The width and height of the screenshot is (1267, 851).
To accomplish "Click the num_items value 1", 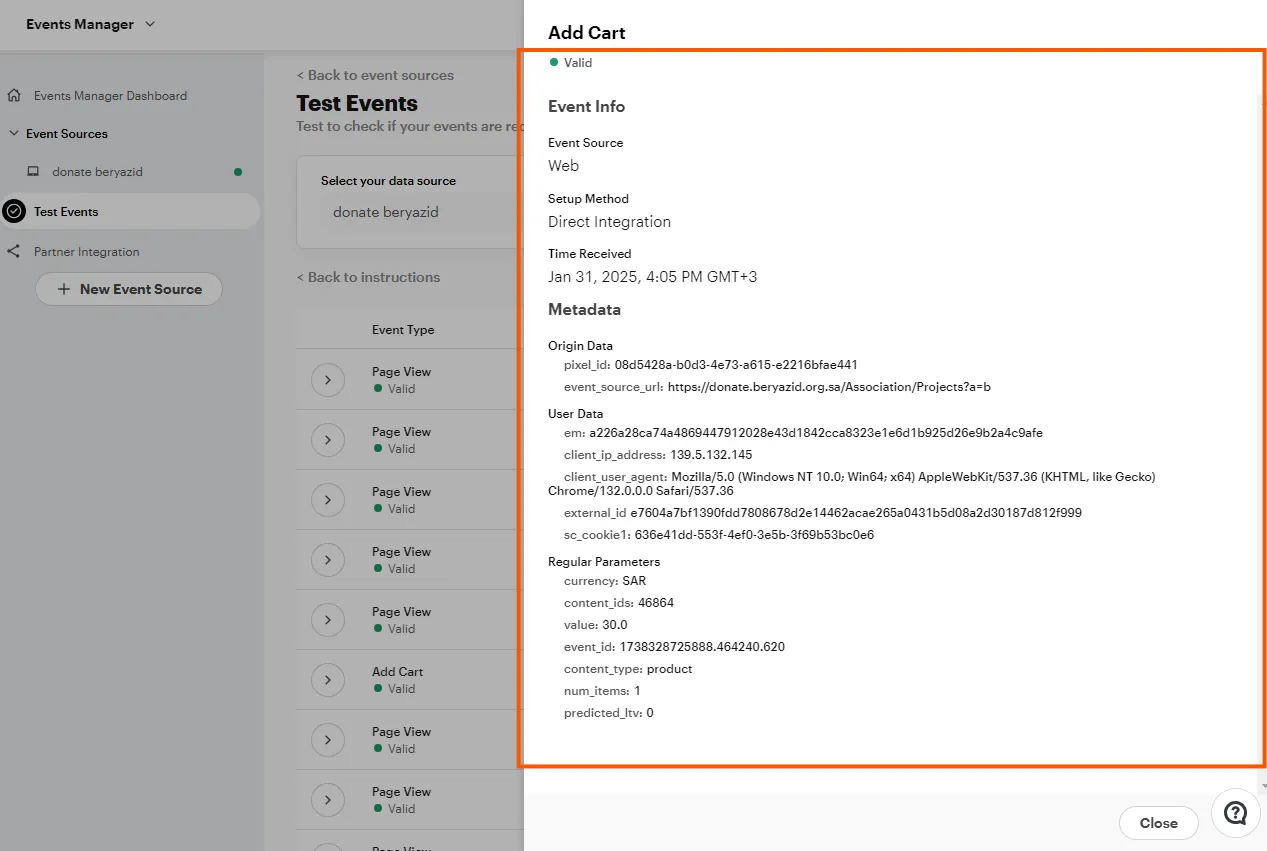I will (637, 691).
